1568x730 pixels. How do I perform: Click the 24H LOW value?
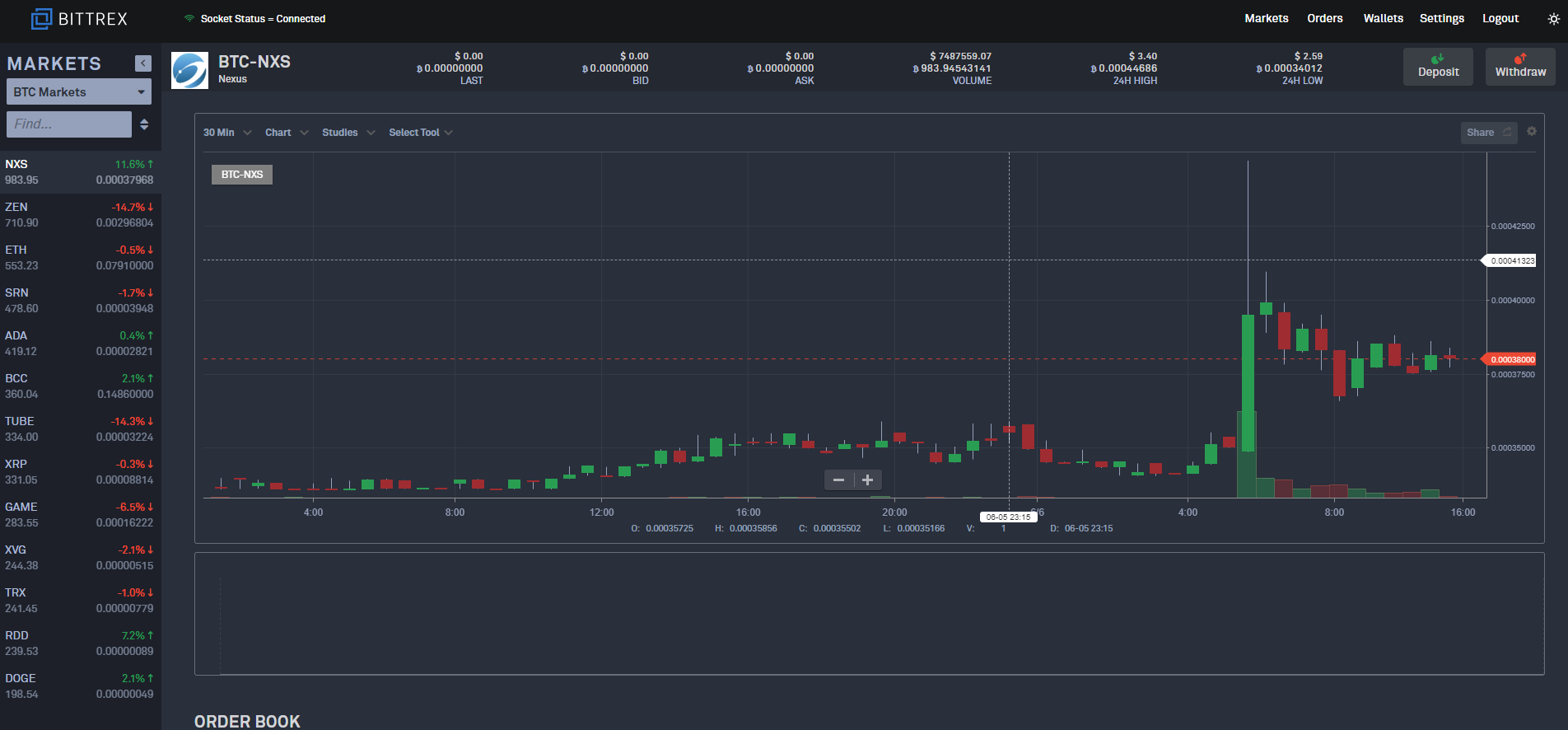[x=1290, y=68]
